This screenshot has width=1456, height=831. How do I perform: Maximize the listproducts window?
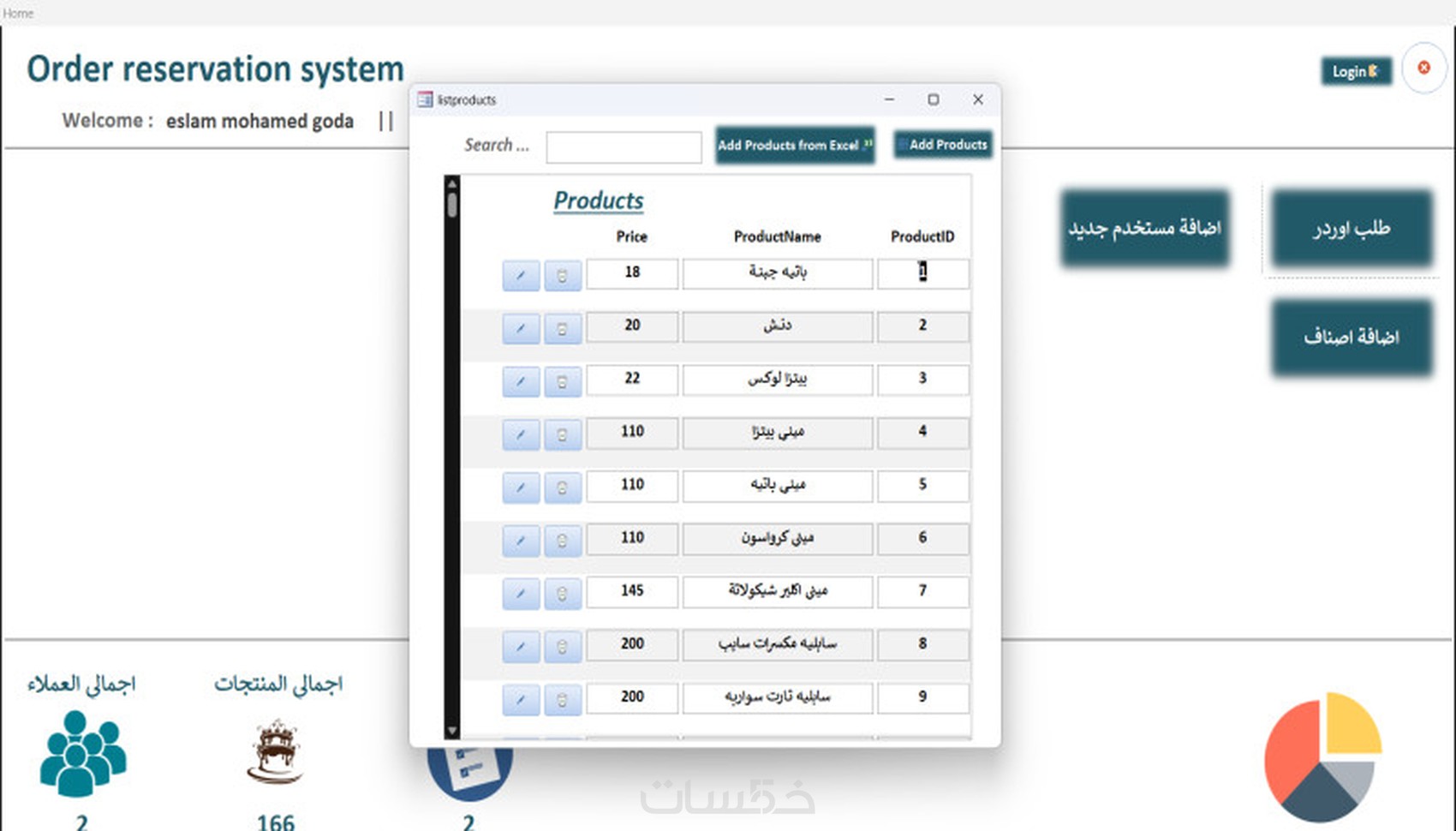[934, 99]
